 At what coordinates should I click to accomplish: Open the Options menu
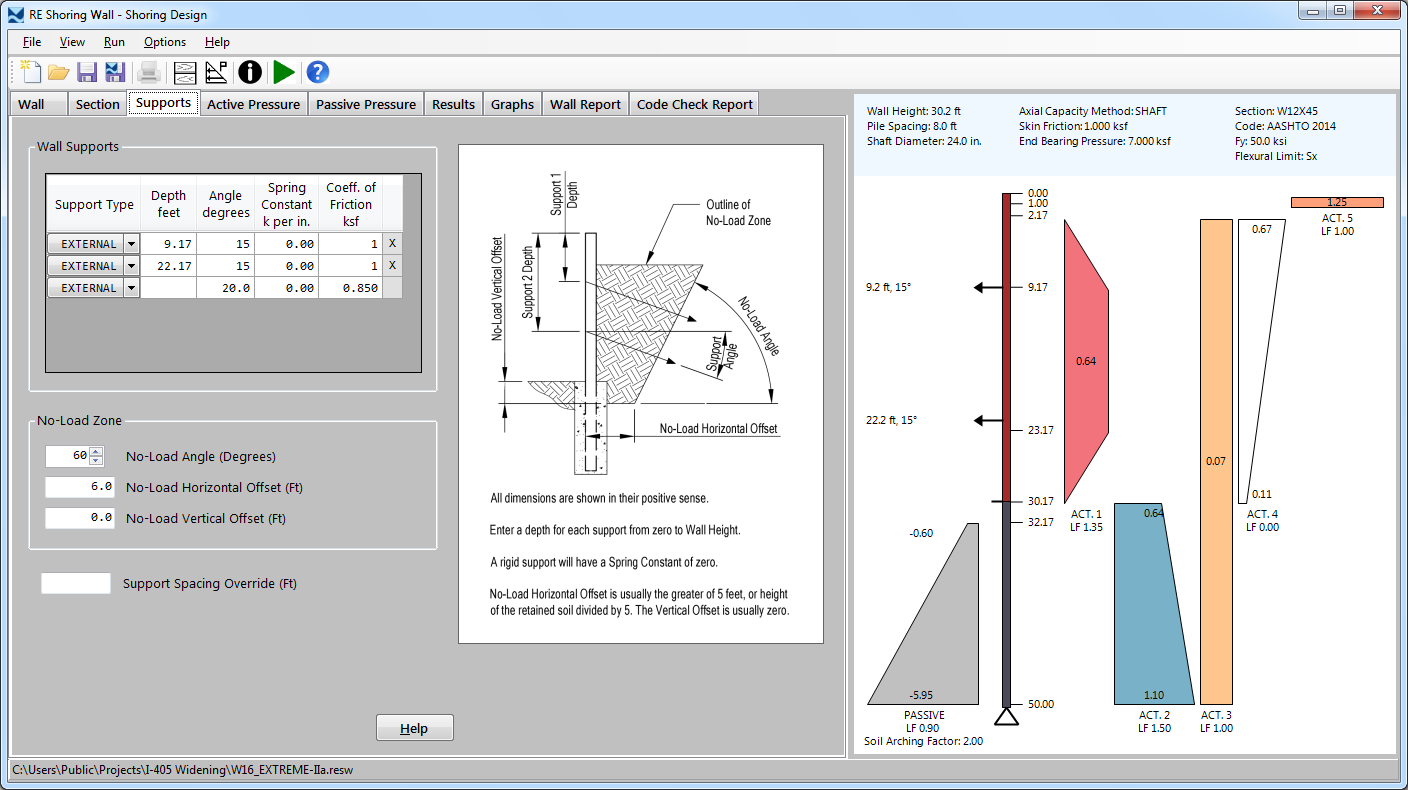click(x=165, y=42)
